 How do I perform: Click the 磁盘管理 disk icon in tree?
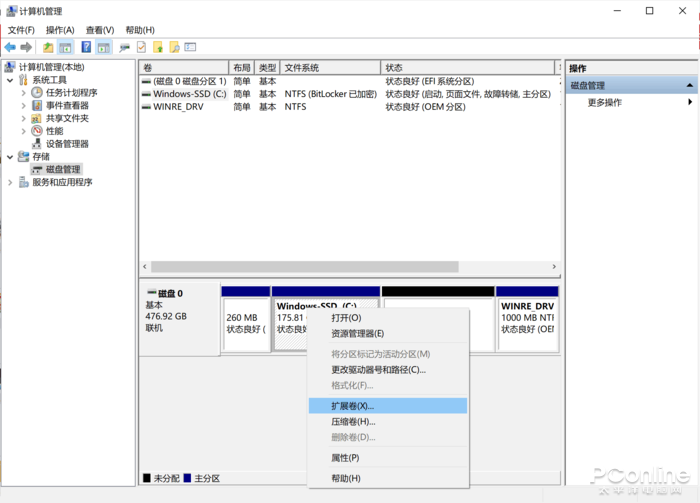[x=37, y=170]
